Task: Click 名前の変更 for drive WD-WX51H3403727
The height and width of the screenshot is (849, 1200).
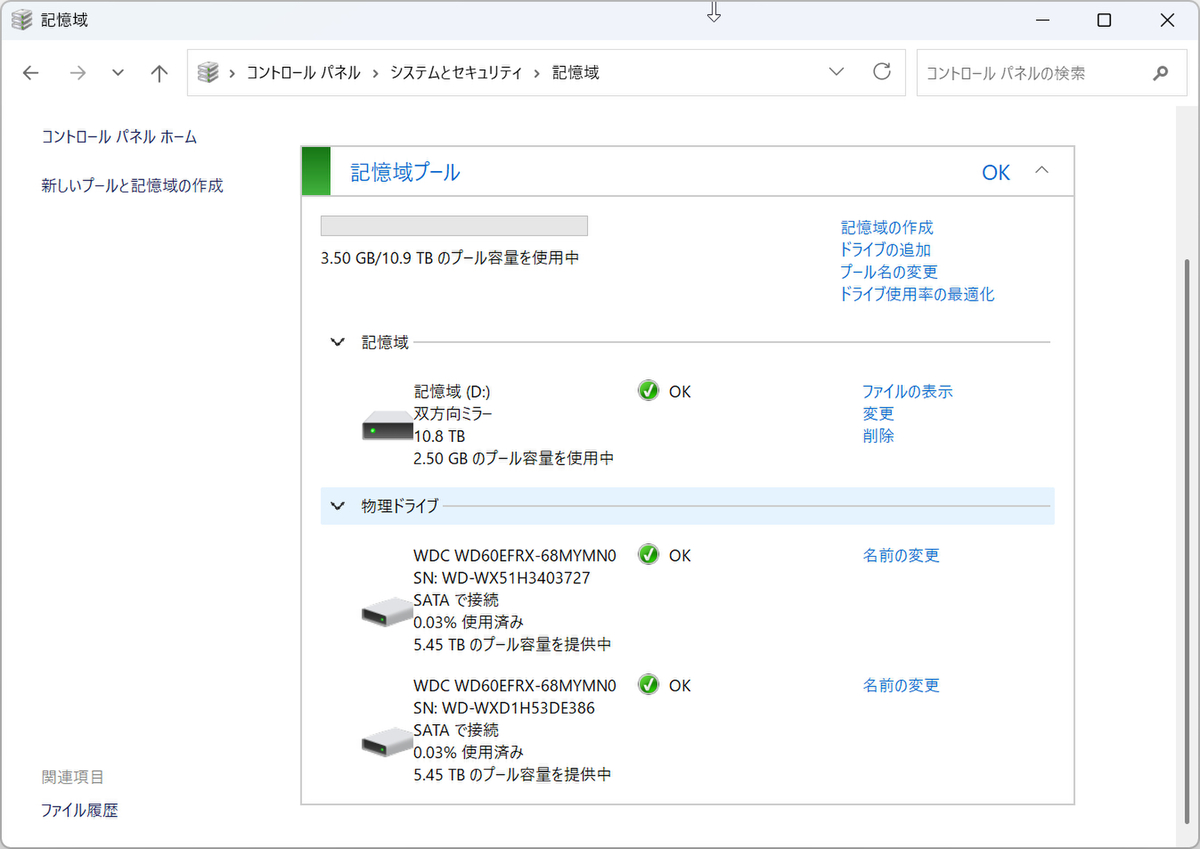Action: tap(901, 556)
